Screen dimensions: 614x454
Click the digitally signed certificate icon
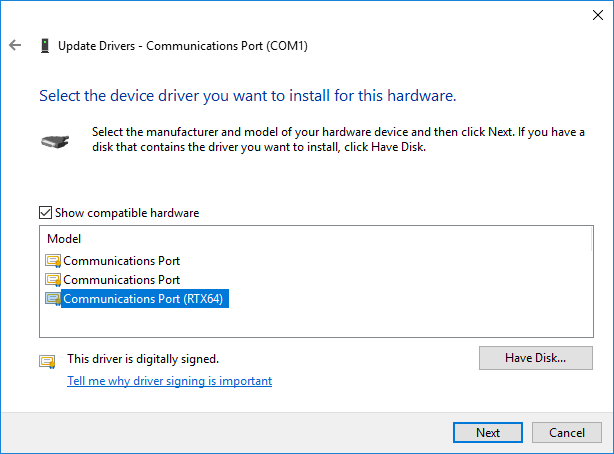(x=47, y=361)
